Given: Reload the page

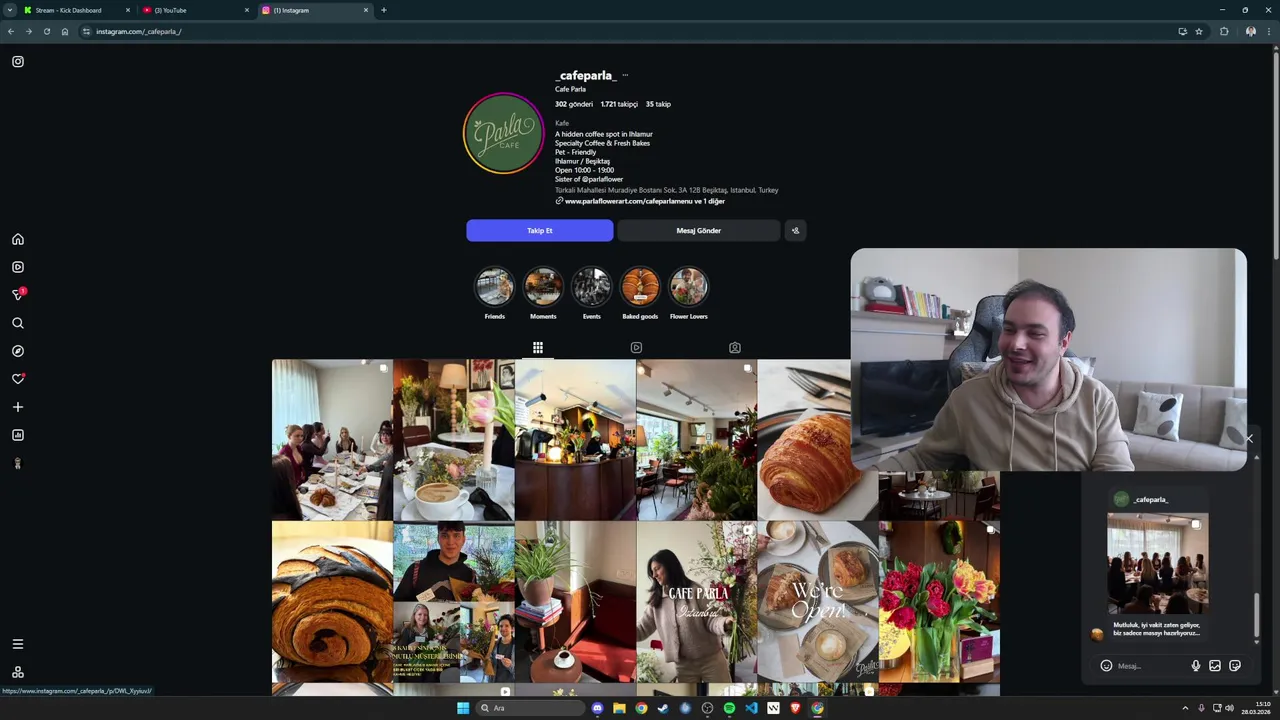Looking at the screenshot, I should click(x=46, y=31).
